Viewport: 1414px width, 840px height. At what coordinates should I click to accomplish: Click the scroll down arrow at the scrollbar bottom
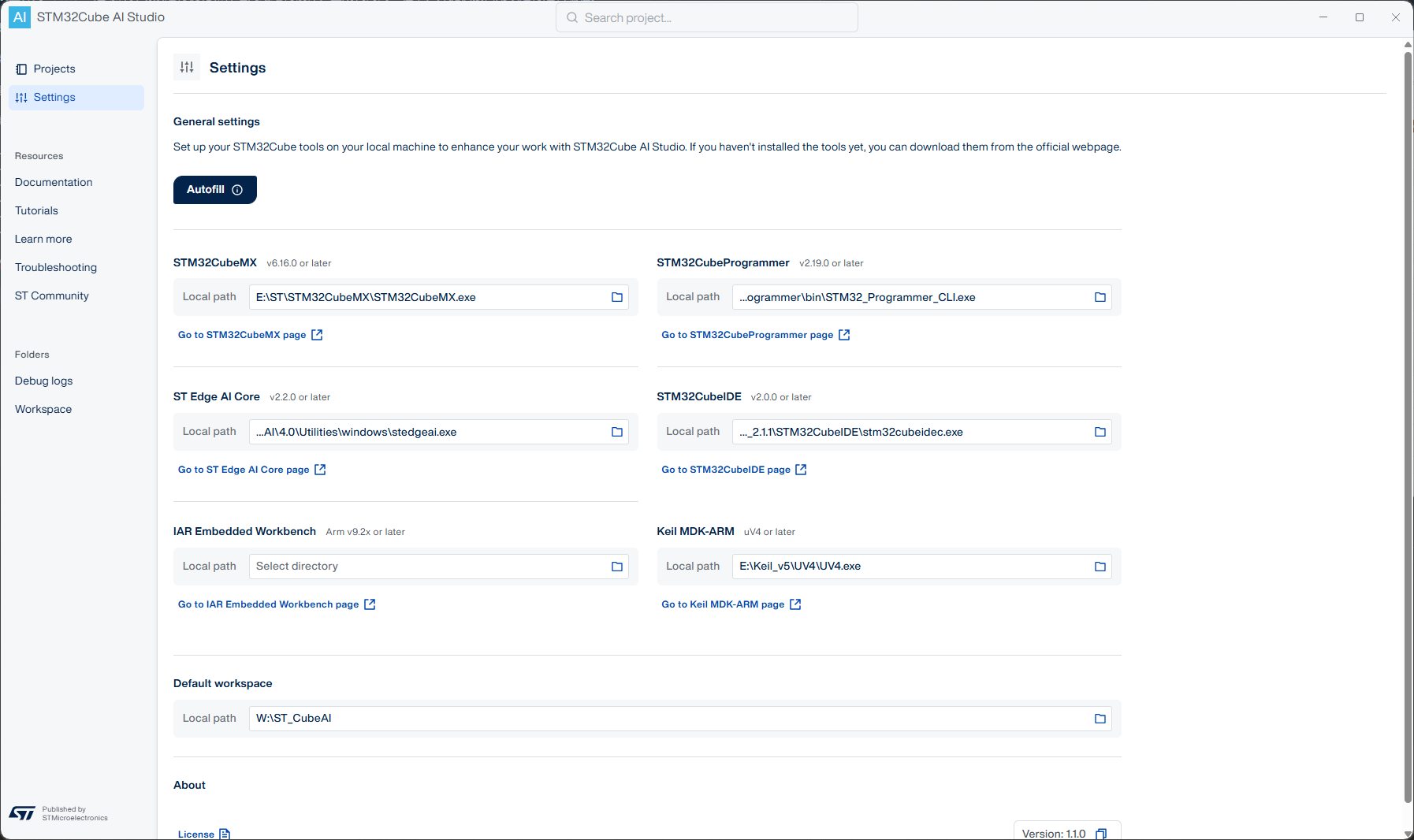coord(1408,834)
